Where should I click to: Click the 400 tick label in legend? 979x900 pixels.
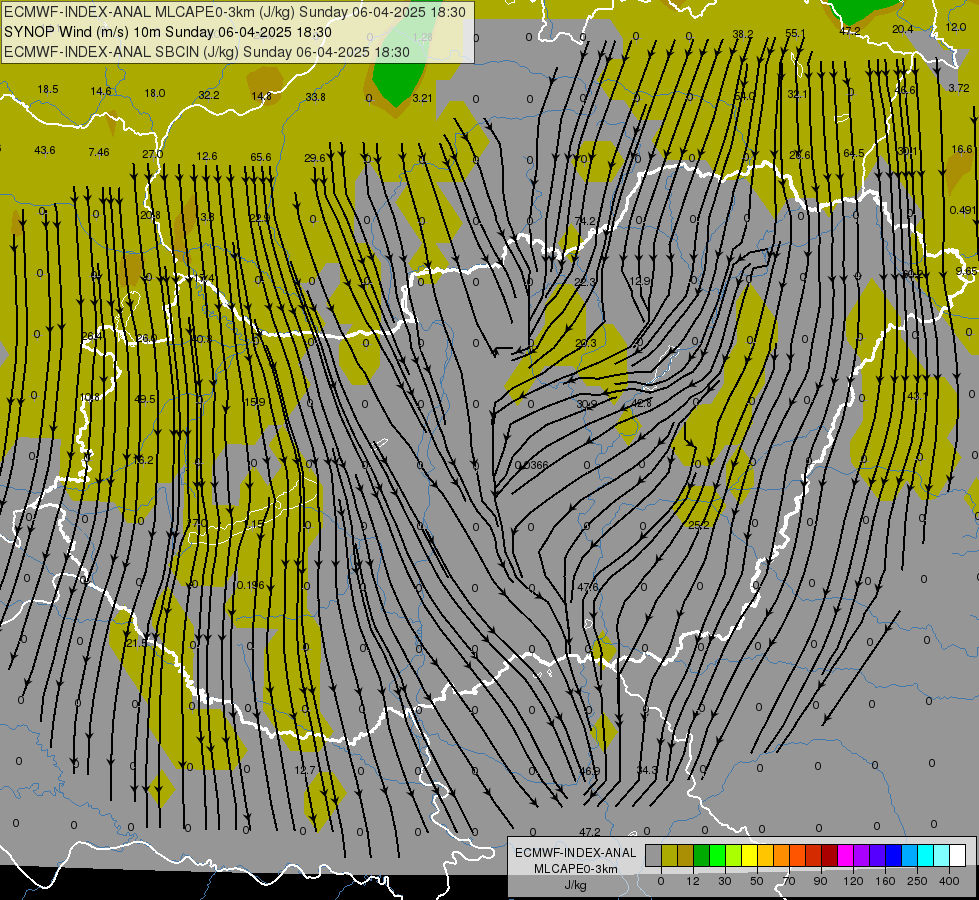tap(949, 881)
